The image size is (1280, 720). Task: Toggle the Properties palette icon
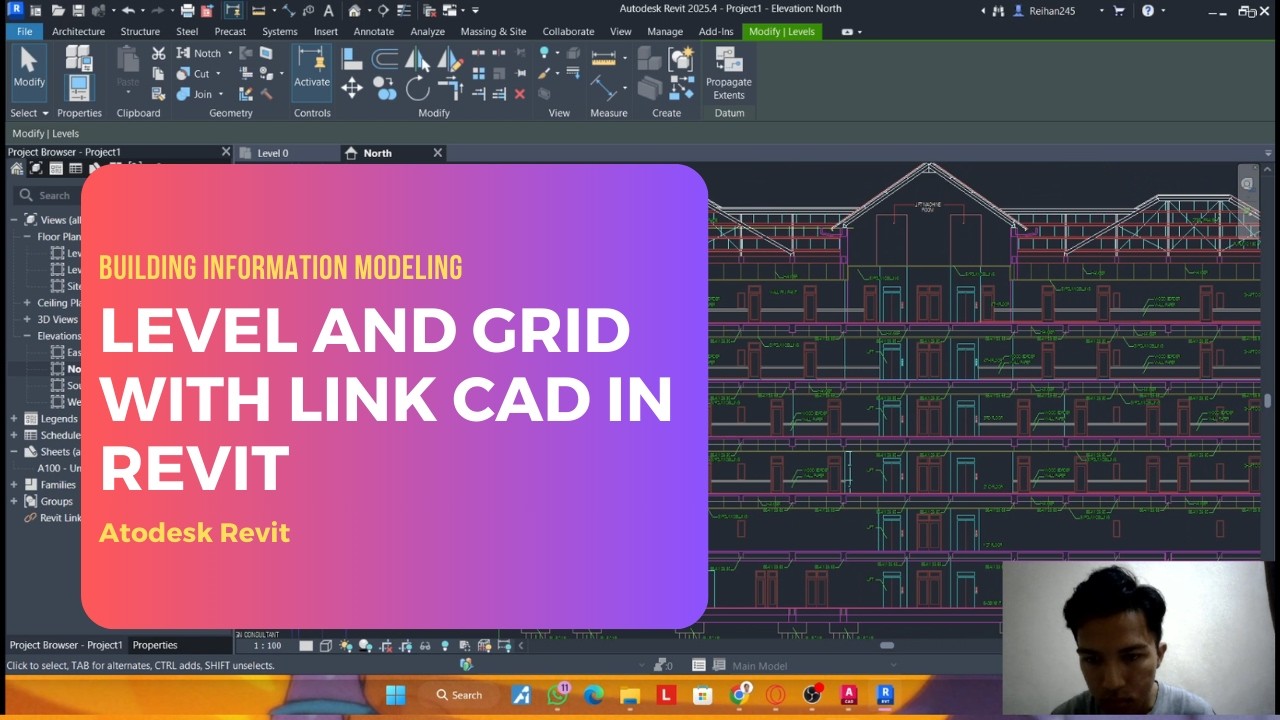pyautogui.click(x=78, y=88)
